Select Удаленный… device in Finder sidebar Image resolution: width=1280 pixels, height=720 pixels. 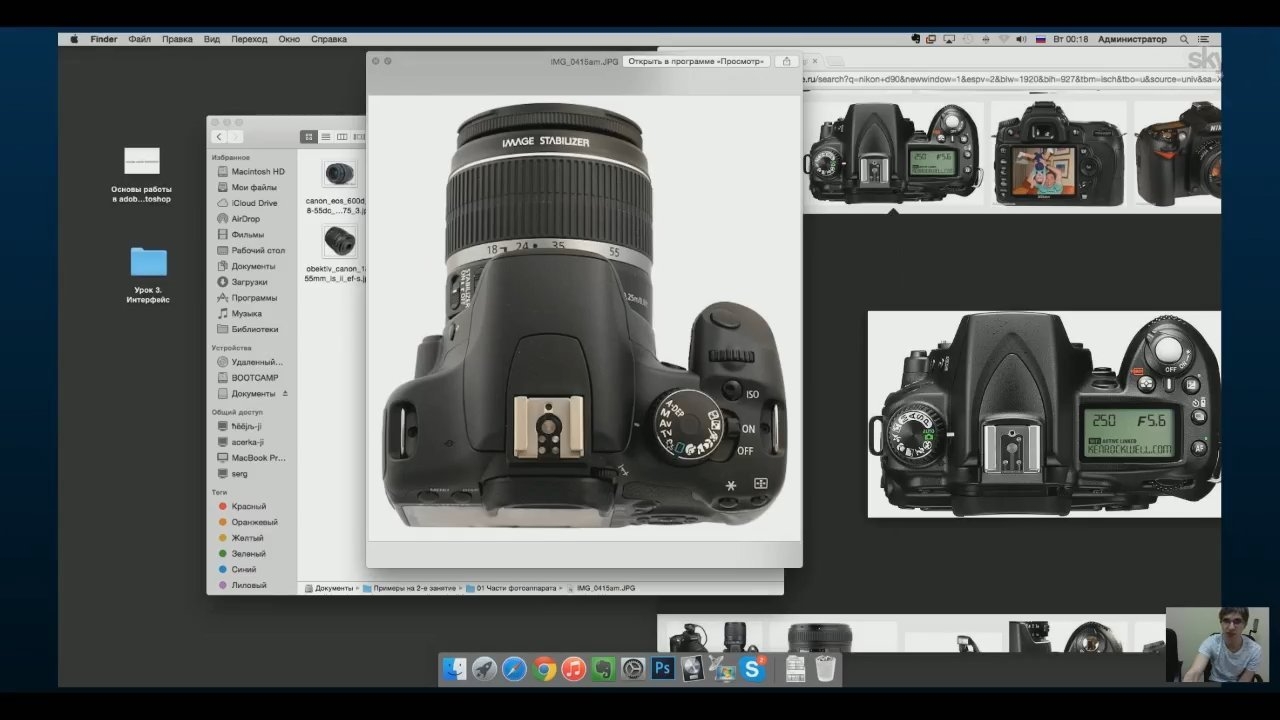click(250, 362)
